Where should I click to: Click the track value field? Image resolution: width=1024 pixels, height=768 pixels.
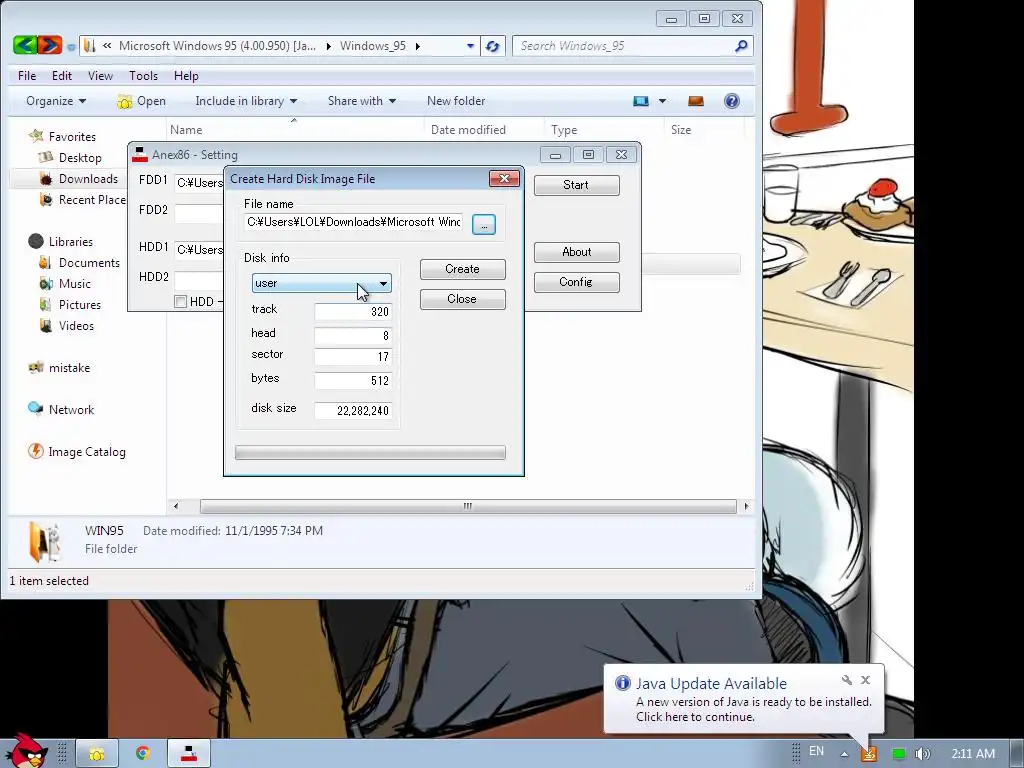[353, 312]
